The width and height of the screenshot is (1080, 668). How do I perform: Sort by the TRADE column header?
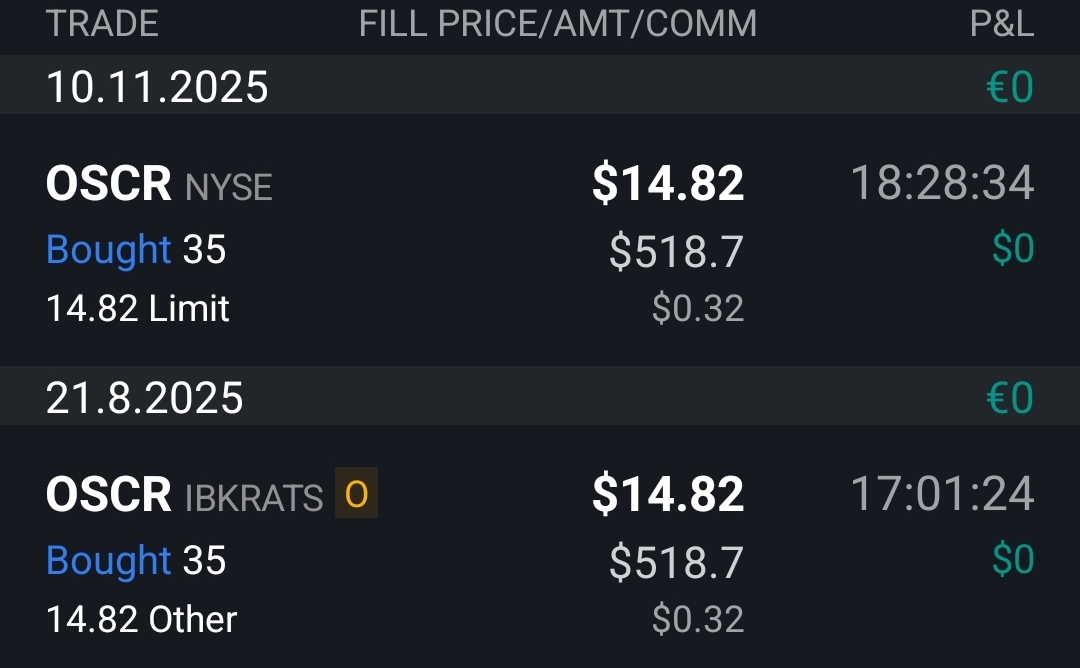(102, 24)
